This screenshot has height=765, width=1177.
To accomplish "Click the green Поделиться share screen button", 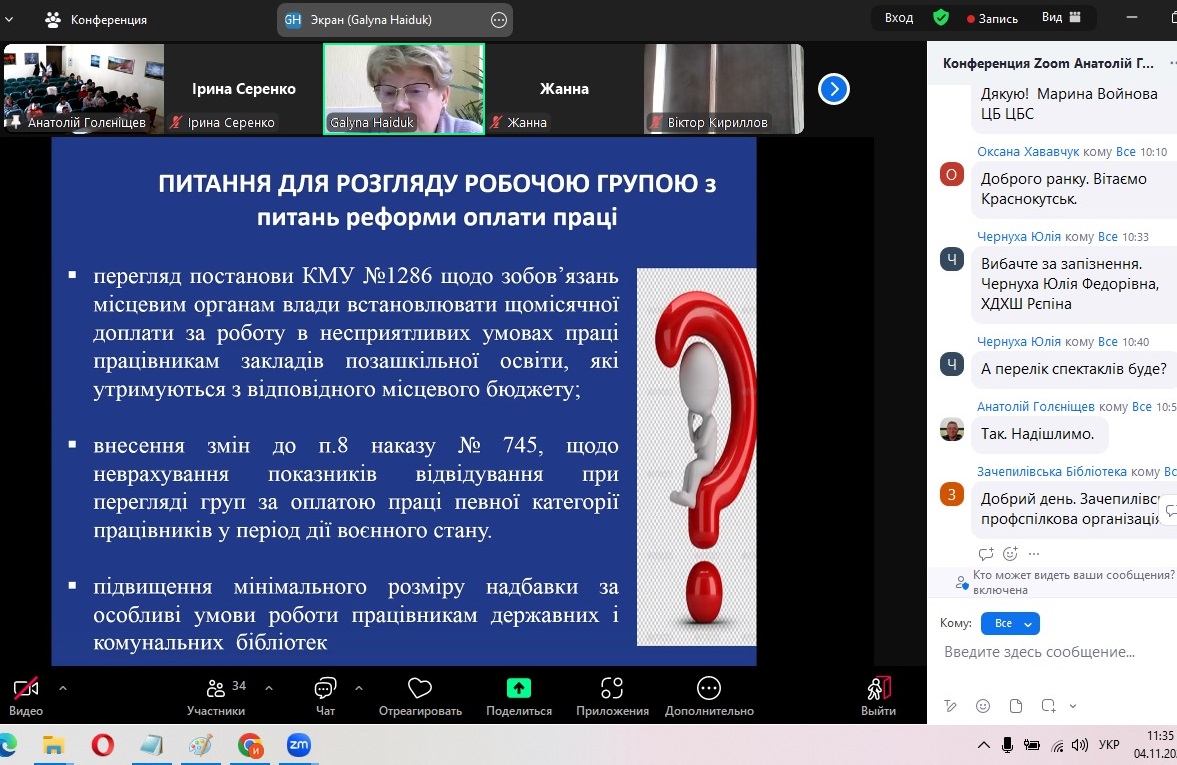I will tap(519, 697).
